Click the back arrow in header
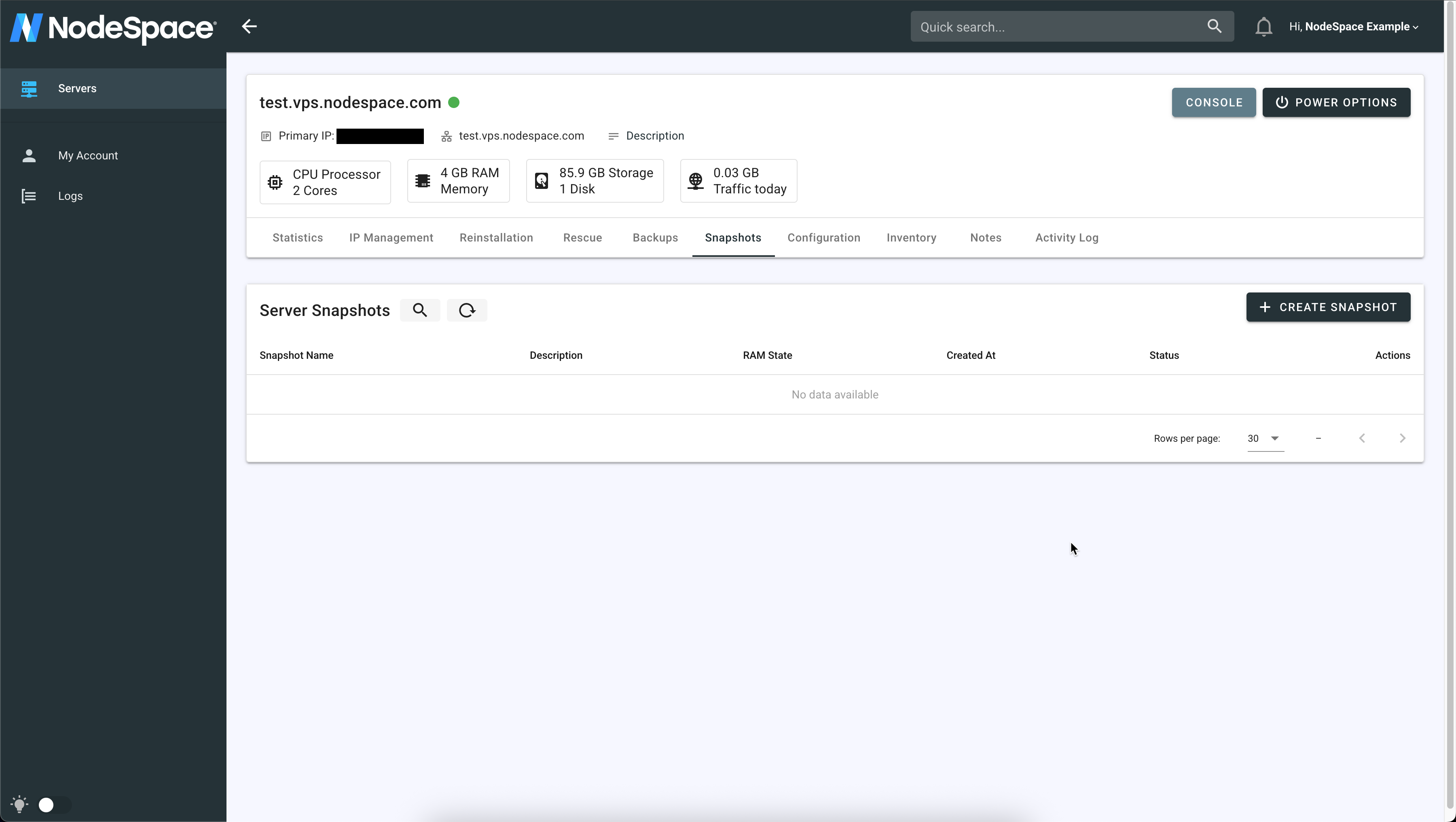Image resolution: width=1456 pixels, height=822 pixels. [249, 27]
